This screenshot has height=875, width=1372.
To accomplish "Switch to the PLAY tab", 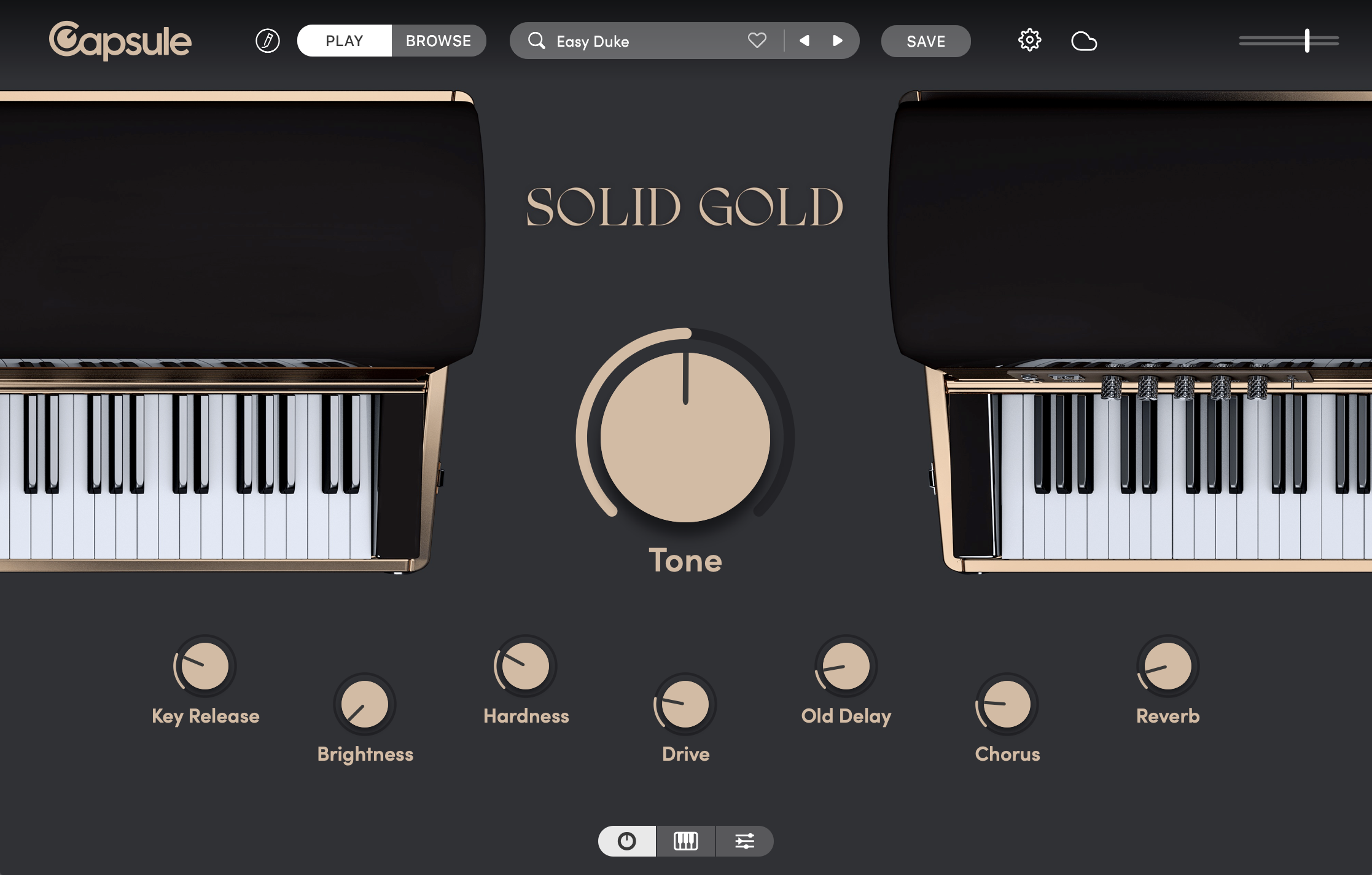I will [x=344, y=41].
